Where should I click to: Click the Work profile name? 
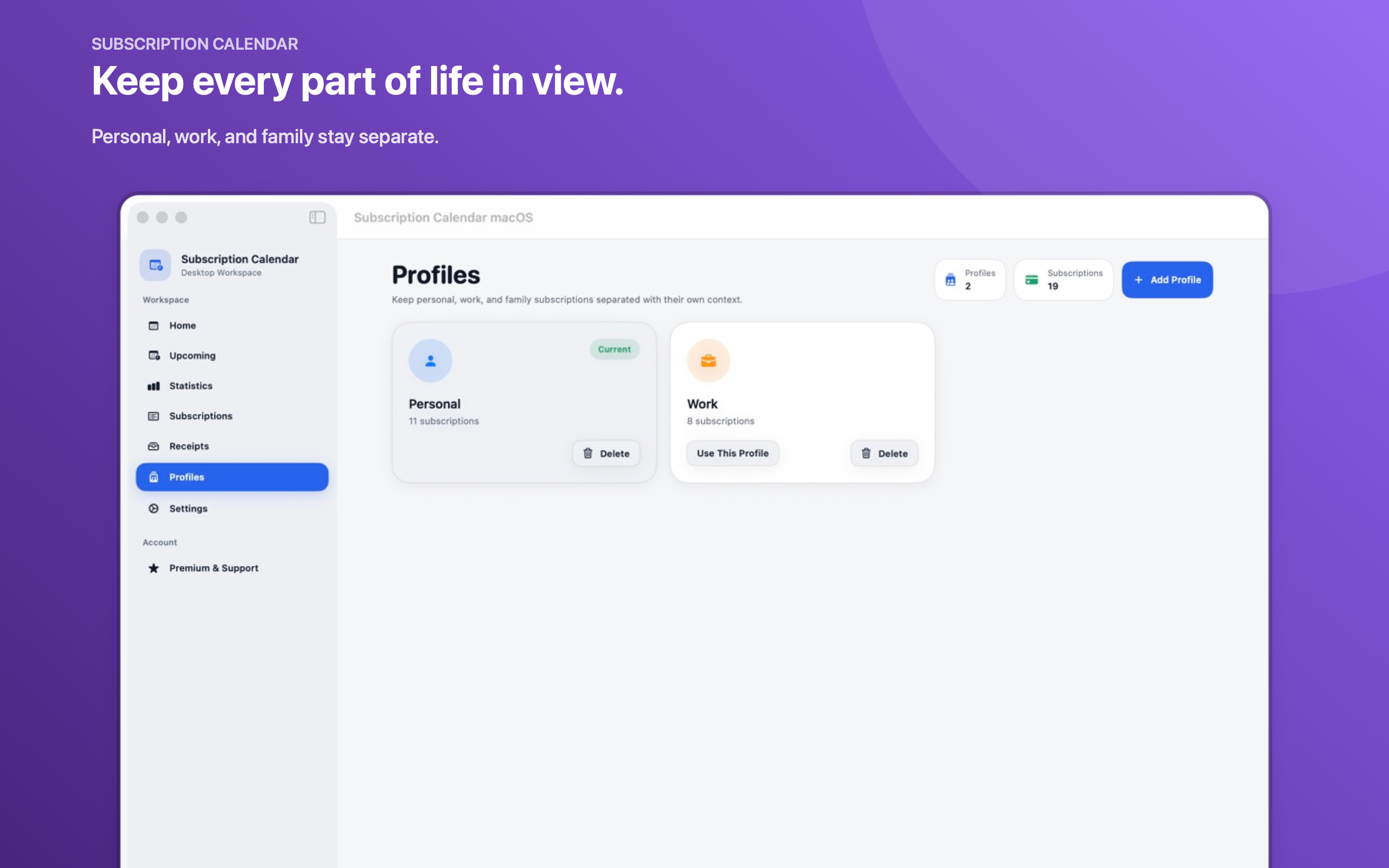(x=702, y=404)
